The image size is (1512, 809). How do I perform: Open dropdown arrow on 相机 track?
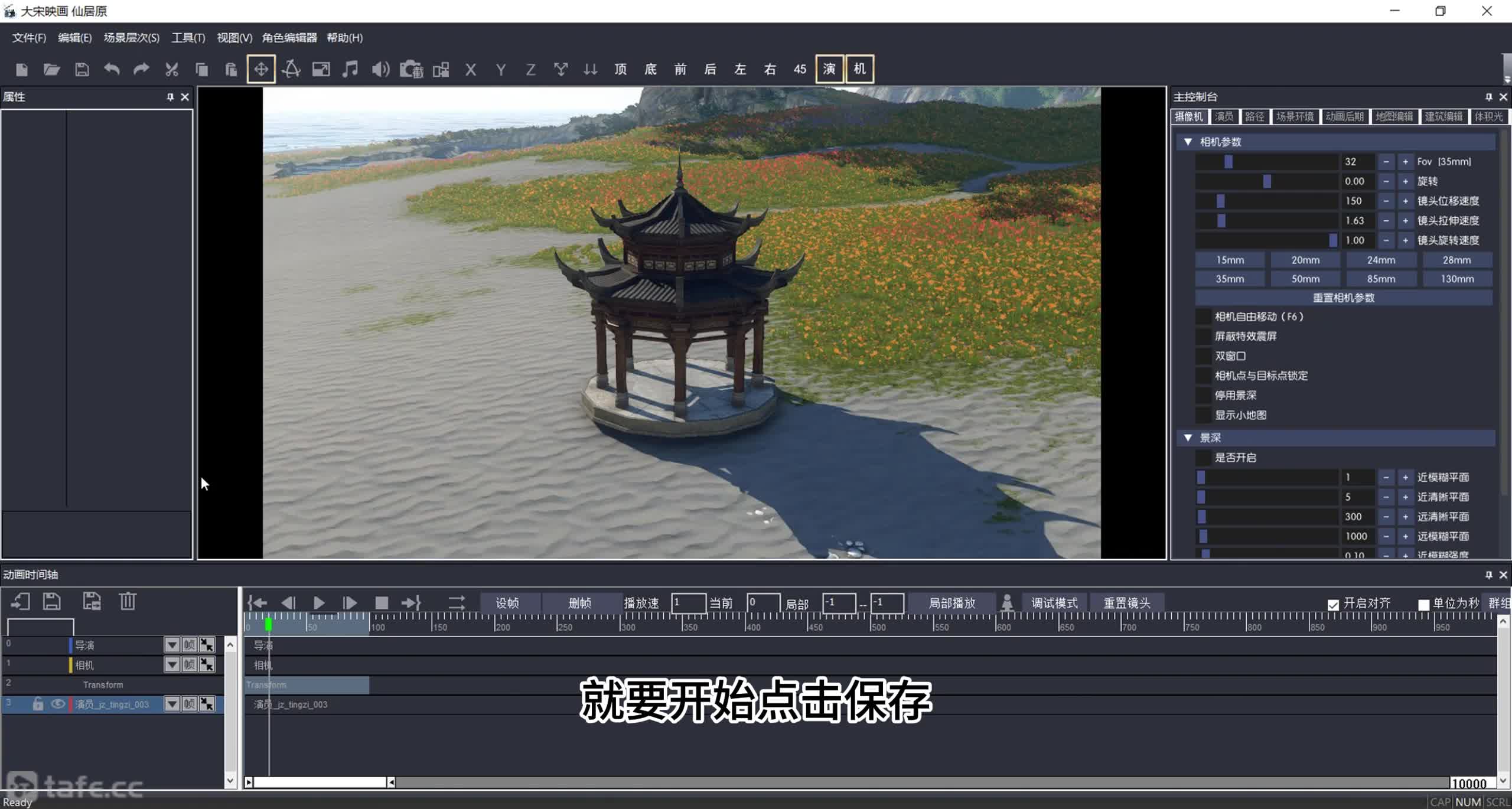(172, 665)
